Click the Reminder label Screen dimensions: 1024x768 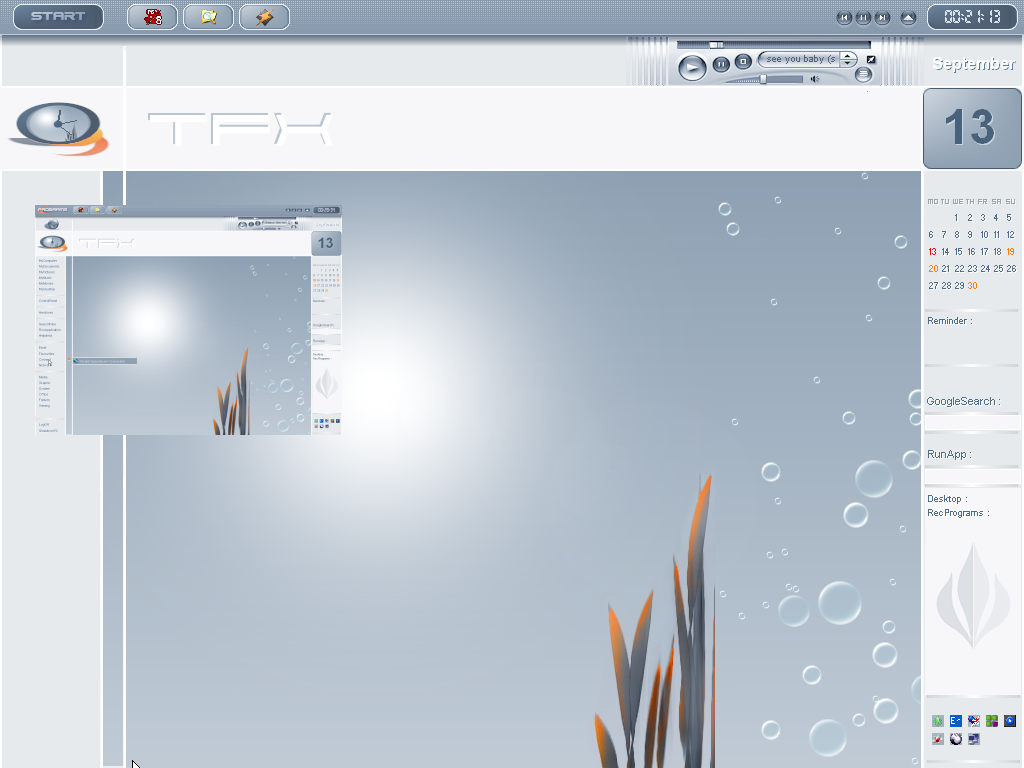950,321
